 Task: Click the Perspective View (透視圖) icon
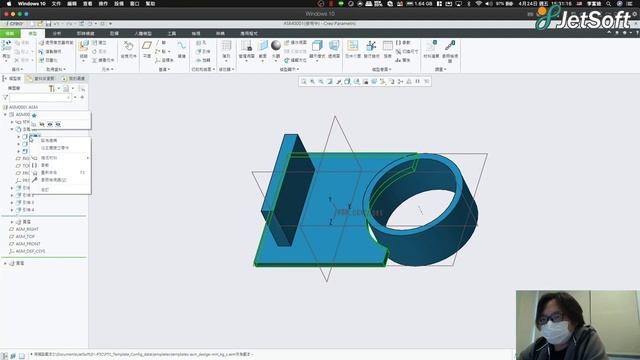[x=334, y=46]
